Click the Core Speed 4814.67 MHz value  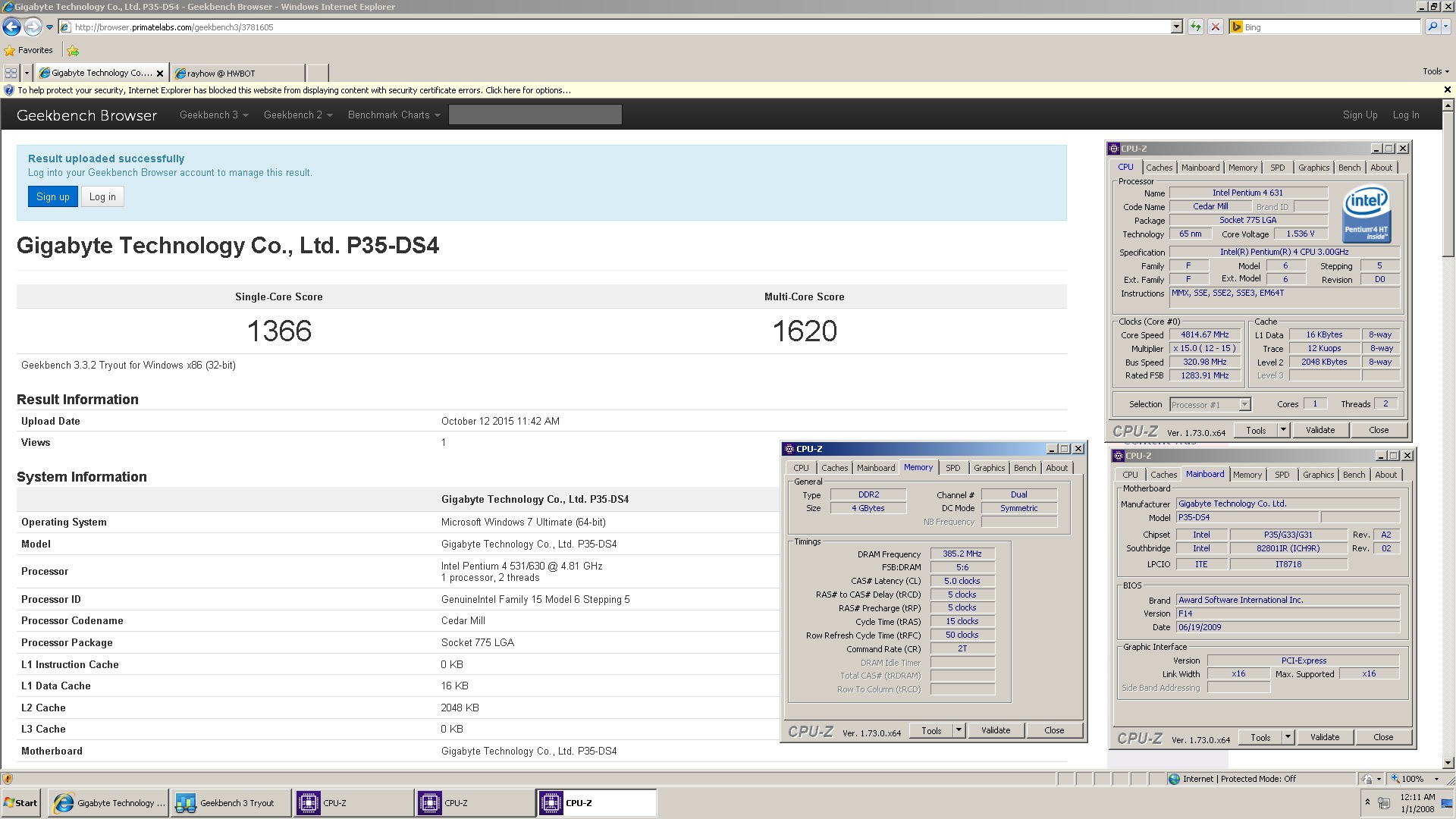tap(1205, 334)
